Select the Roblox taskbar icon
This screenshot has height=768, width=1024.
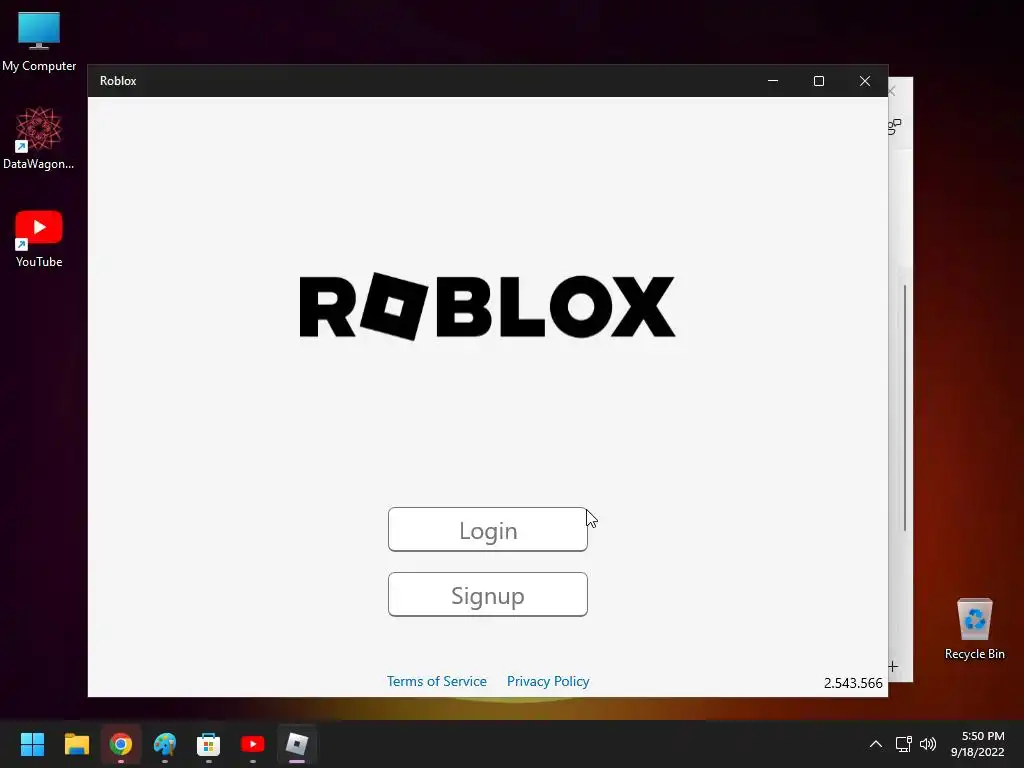[x=296, y=744]
